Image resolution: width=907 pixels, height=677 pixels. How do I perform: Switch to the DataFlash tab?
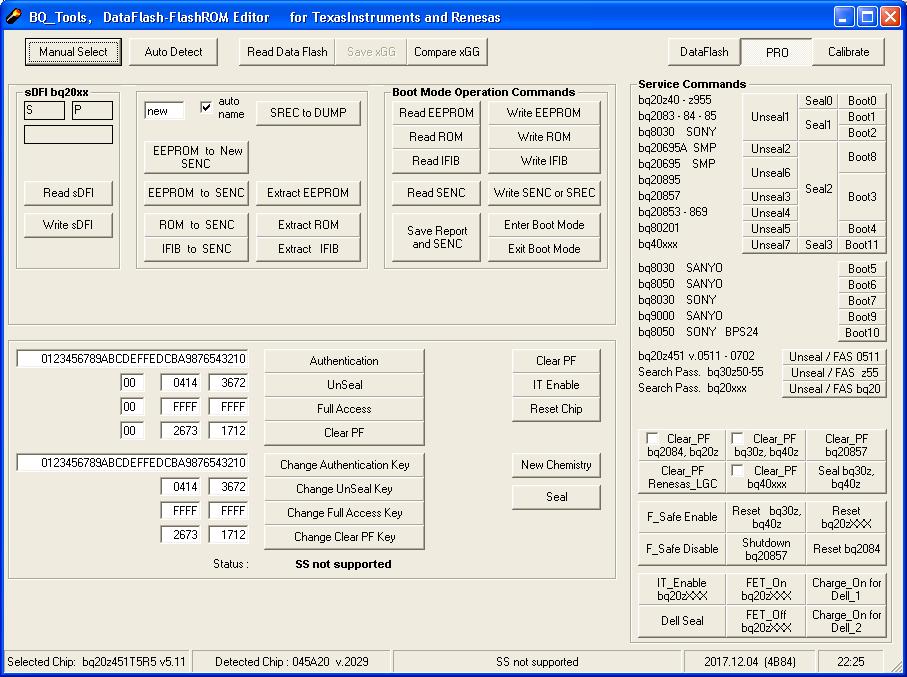(704, 52)
